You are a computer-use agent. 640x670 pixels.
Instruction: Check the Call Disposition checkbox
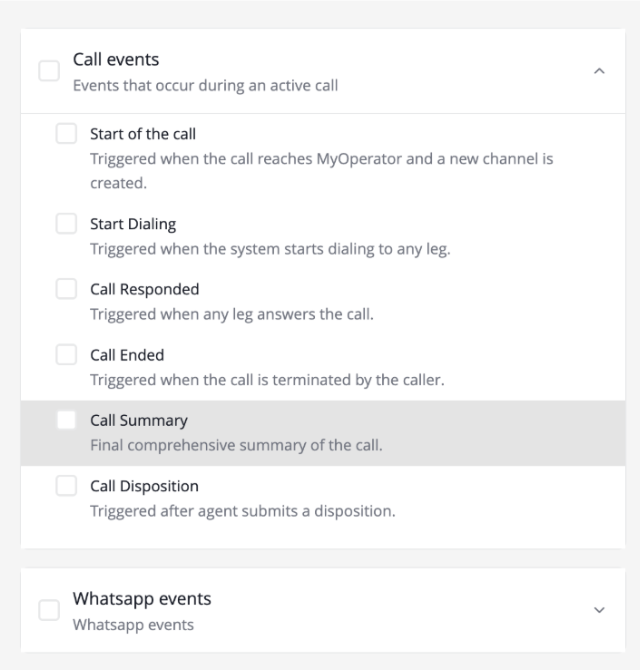[x=66, y=486]
